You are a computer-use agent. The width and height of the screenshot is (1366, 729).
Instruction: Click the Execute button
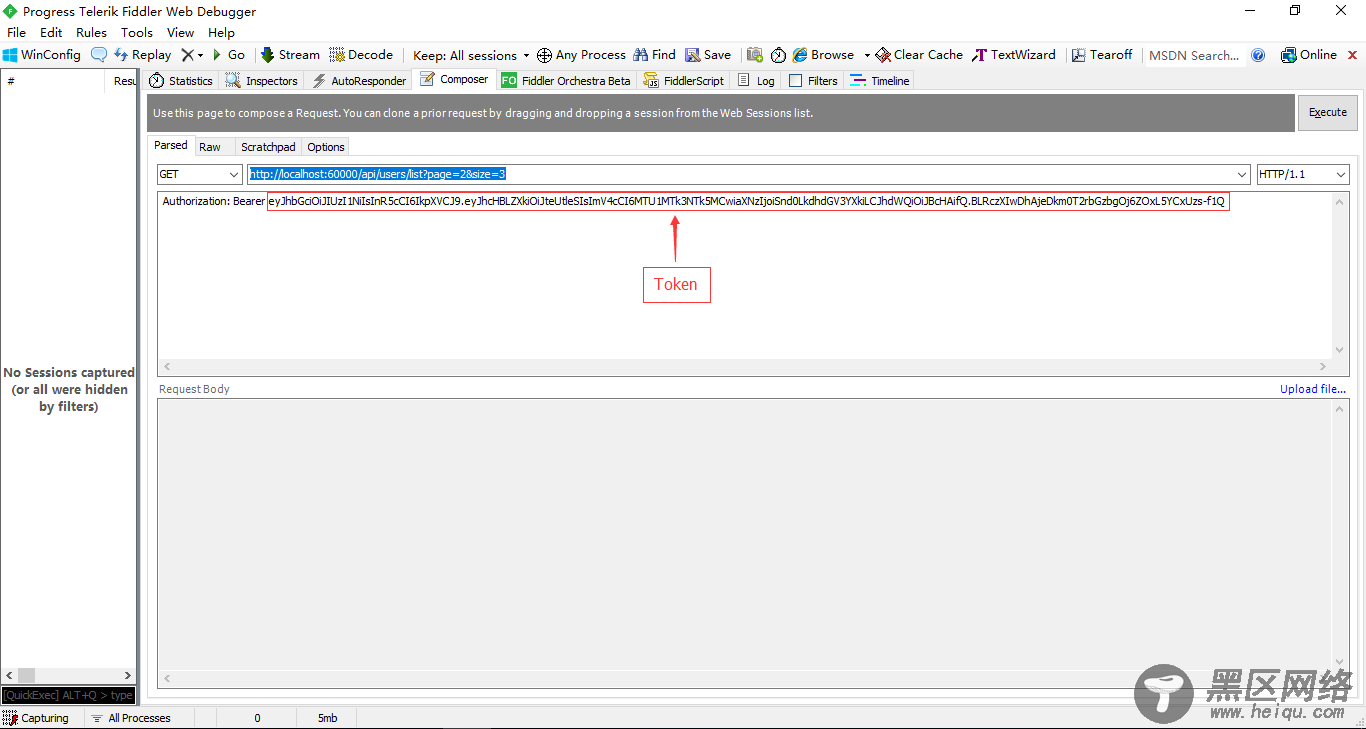click(x=1328, y=112)
